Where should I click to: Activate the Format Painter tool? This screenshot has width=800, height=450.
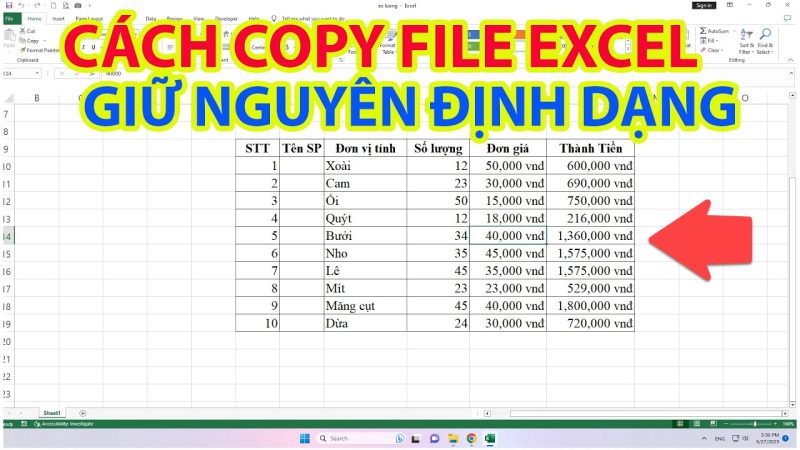(x=40, y=50)
